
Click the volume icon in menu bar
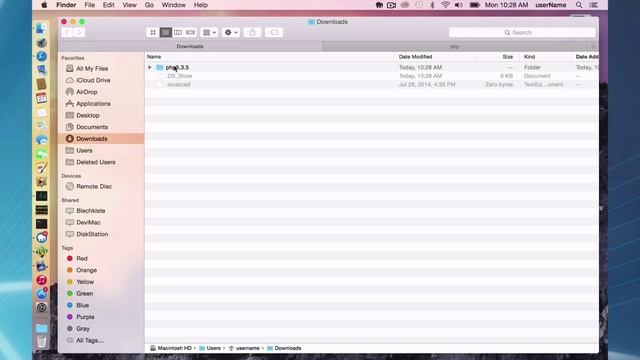(x=459, y=5)
